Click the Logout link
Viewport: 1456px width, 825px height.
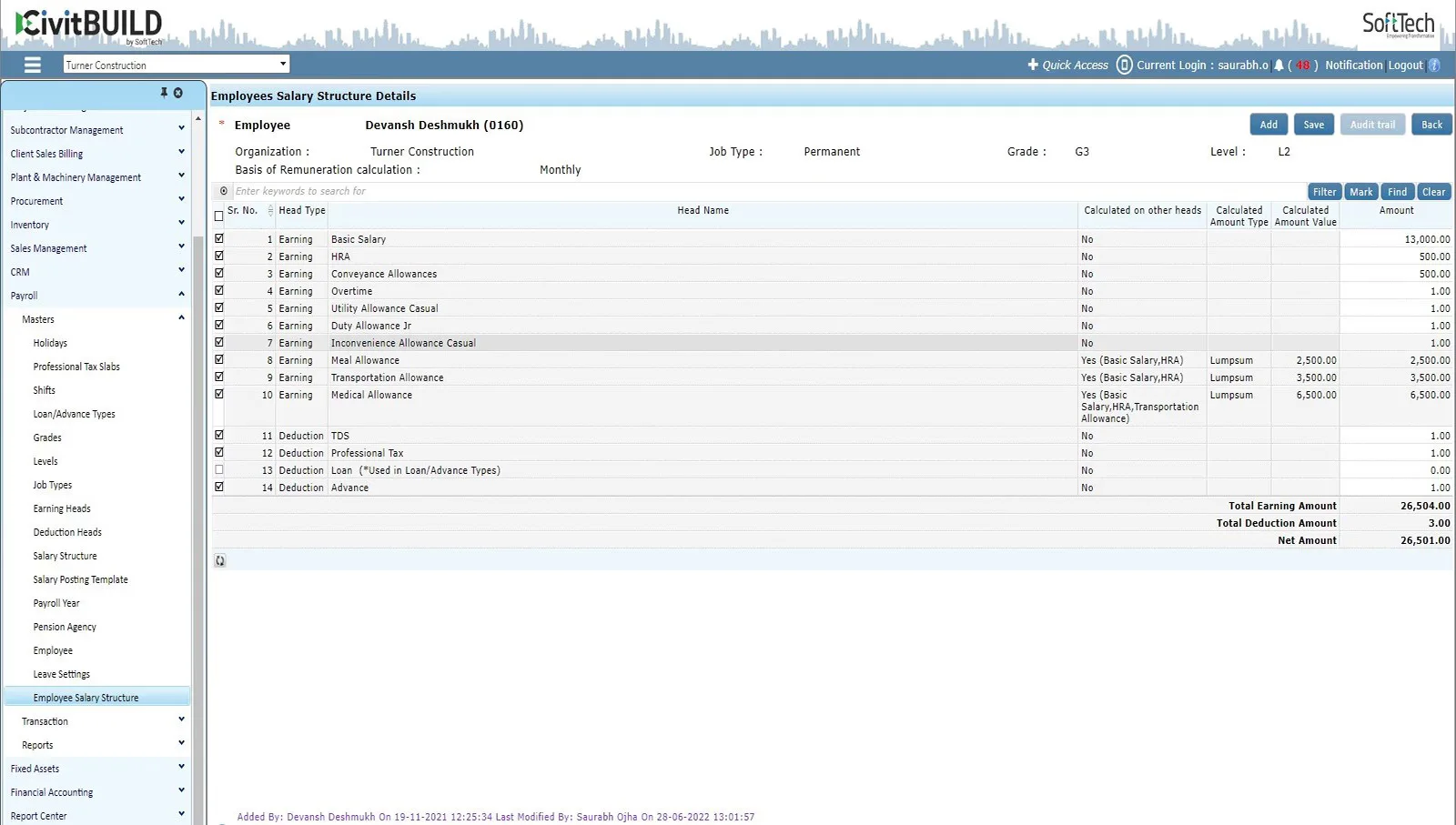tap(1405, 65)
